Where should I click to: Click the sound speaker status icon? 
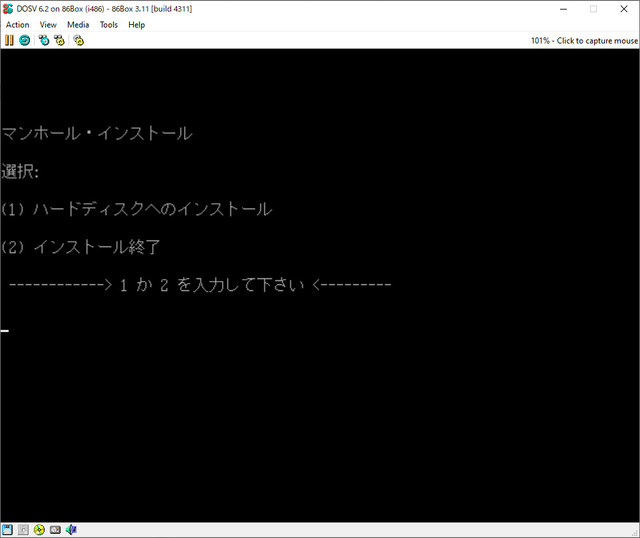[x=71, y=530]
